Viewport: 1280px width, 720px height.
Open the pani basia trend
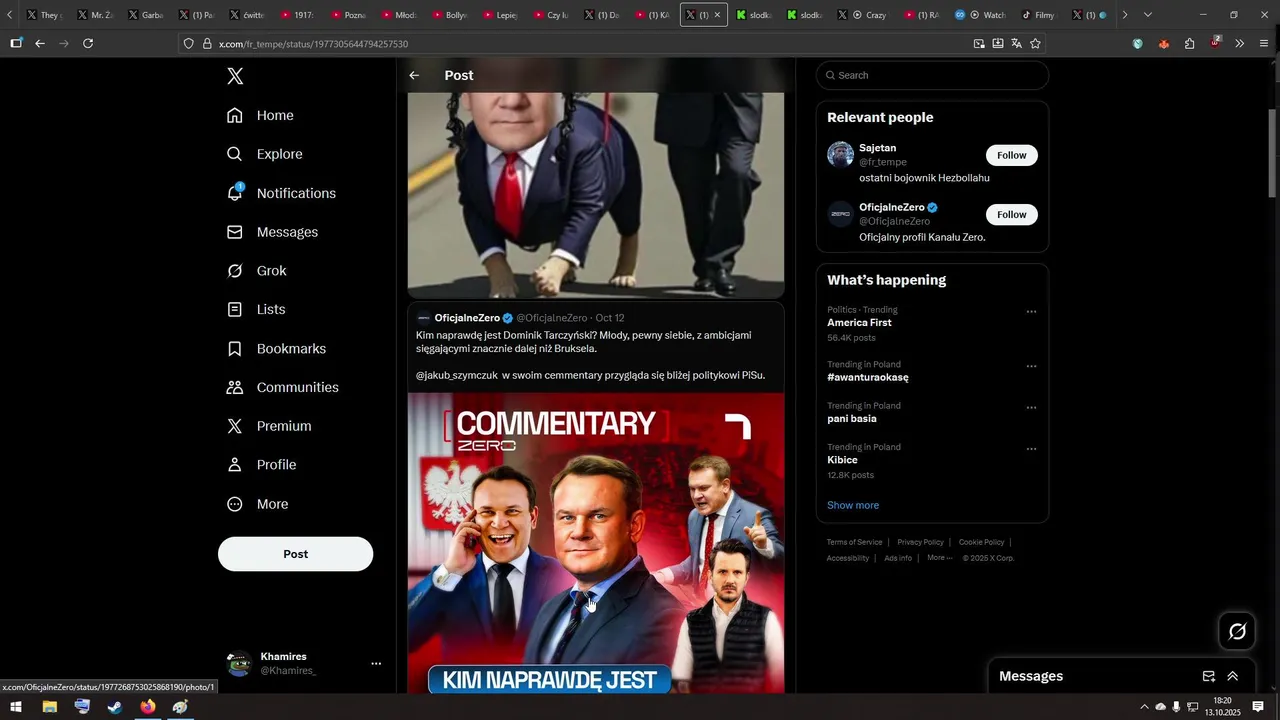pos(852,418)
